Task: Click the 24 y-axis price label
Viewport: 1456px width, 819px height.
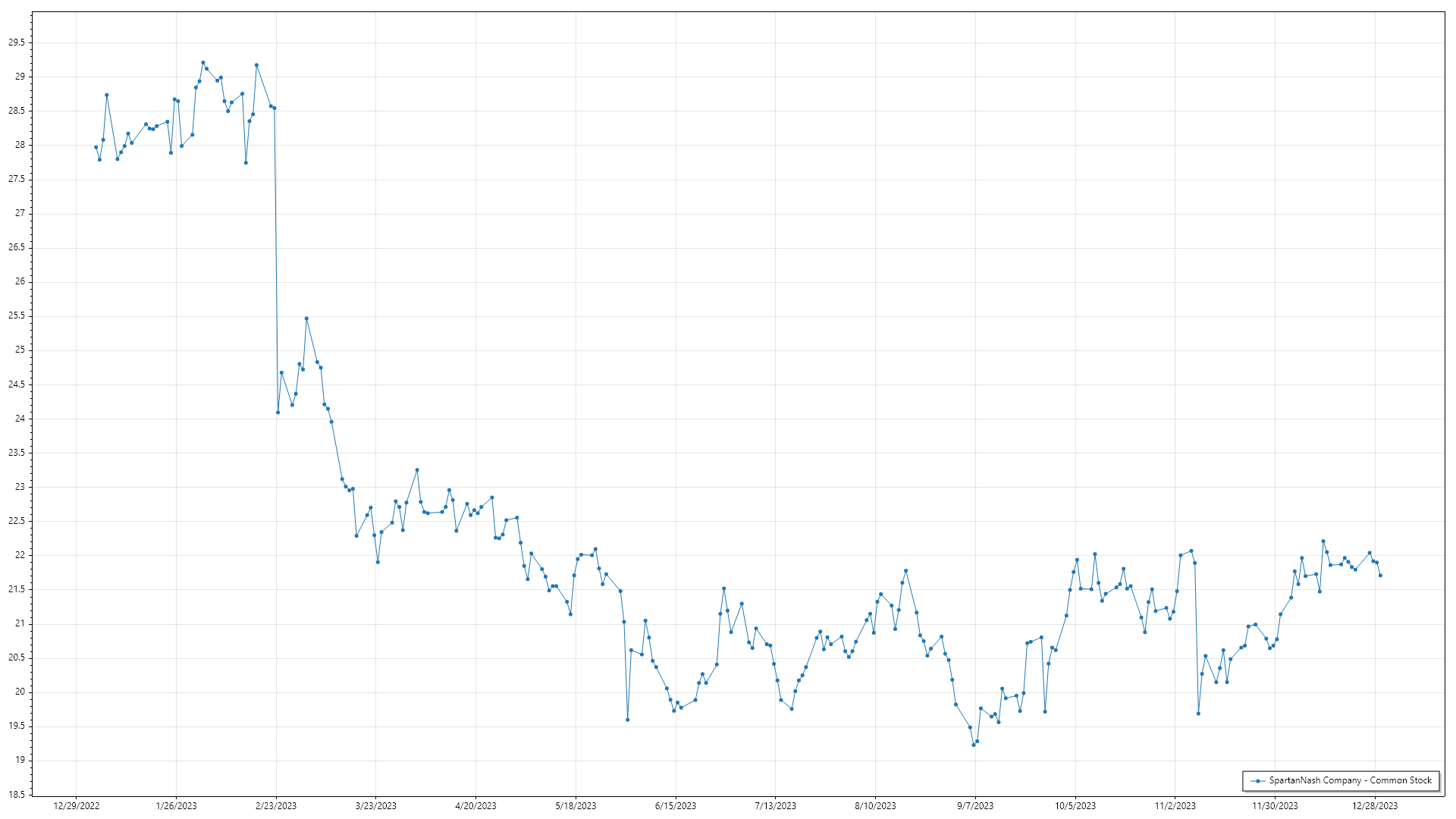Action: point(20,419)
